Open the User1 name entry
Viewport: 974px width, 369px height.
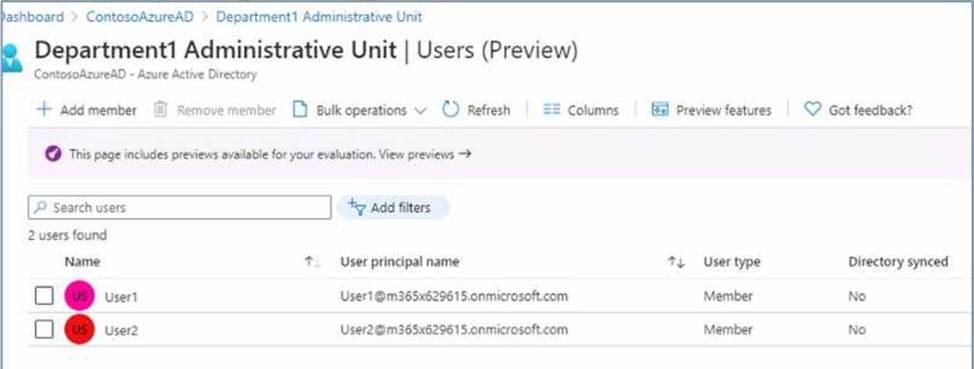[x=121, y=297]
